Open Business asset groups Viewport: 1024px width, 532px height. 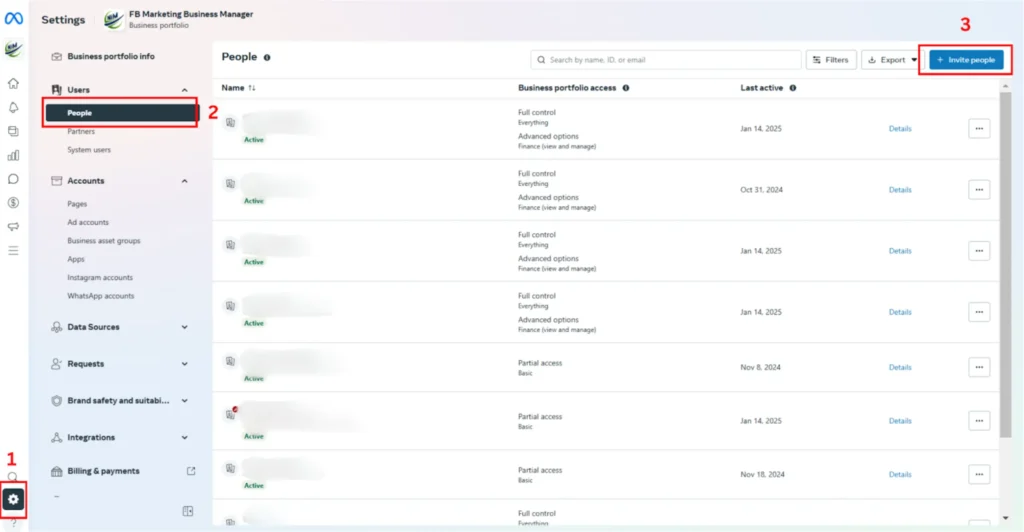coord(104,240)
